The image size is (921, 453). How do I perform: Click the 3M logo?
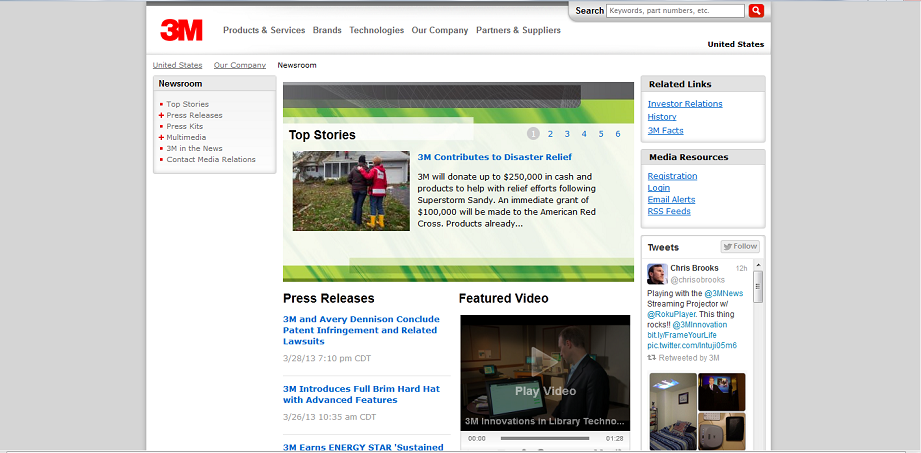181,30
